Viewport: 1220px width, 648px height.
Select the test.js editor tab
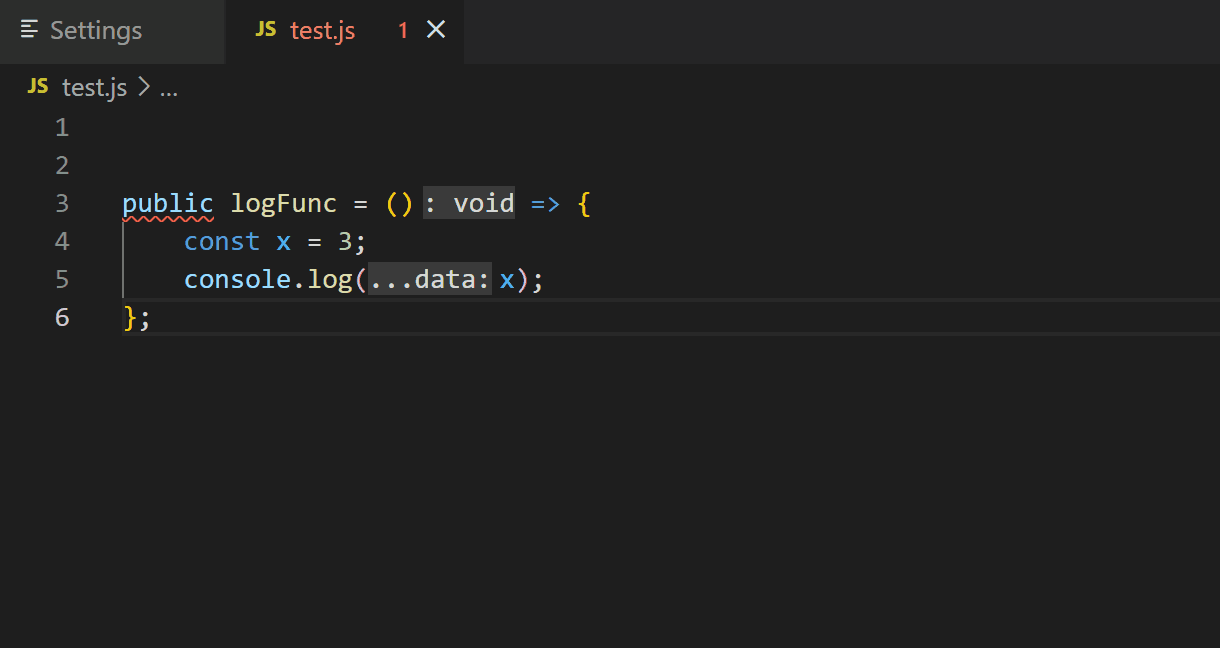[x=322, y=30]
